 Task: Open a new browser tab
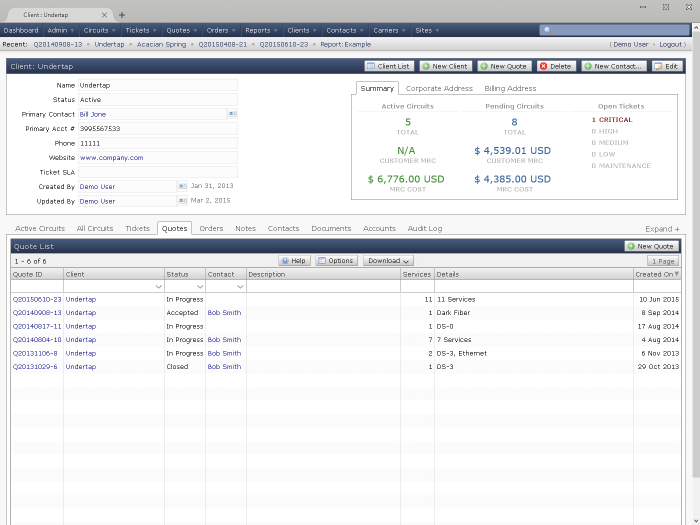[122, 15]
